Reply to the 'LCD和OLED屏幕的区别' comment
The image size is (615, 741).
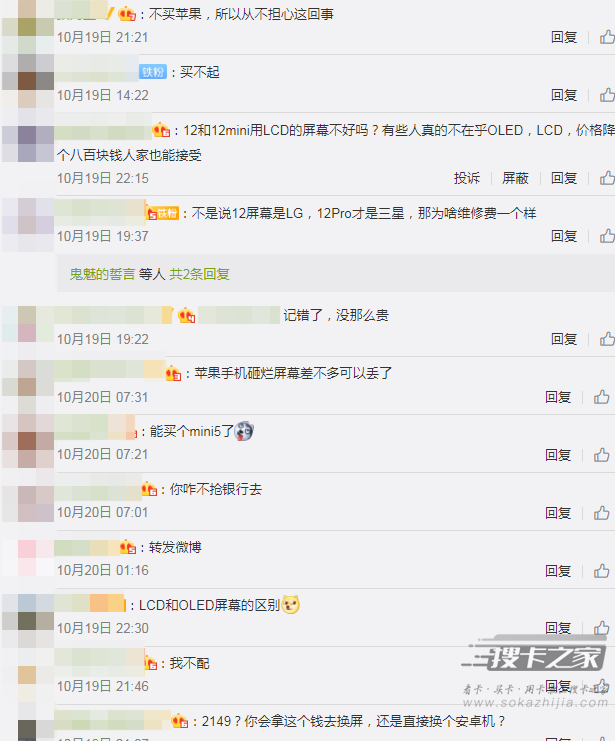tap(558, 628)
